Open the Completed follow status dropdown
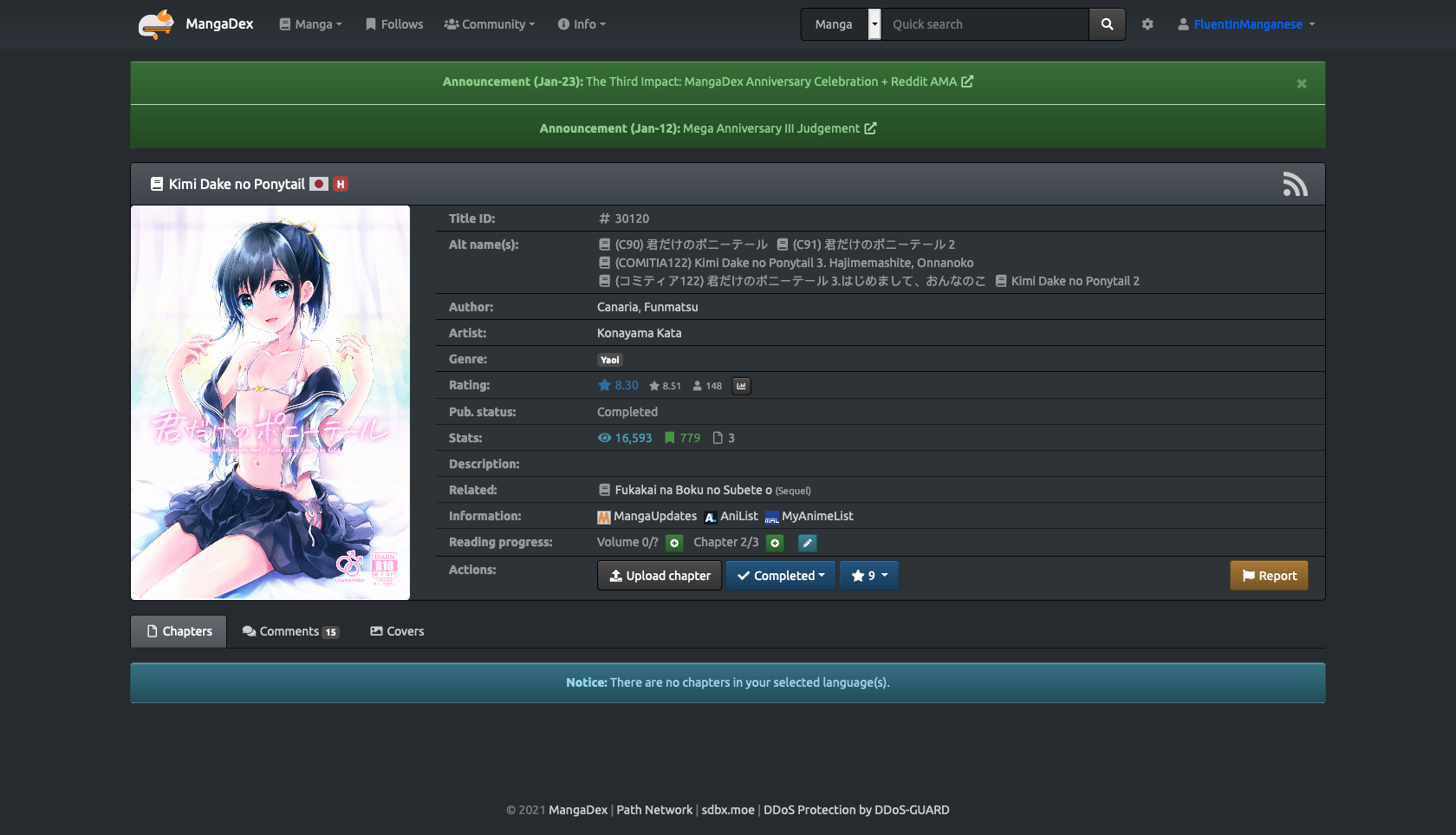The image size is (1456, 835). point(780,576)
